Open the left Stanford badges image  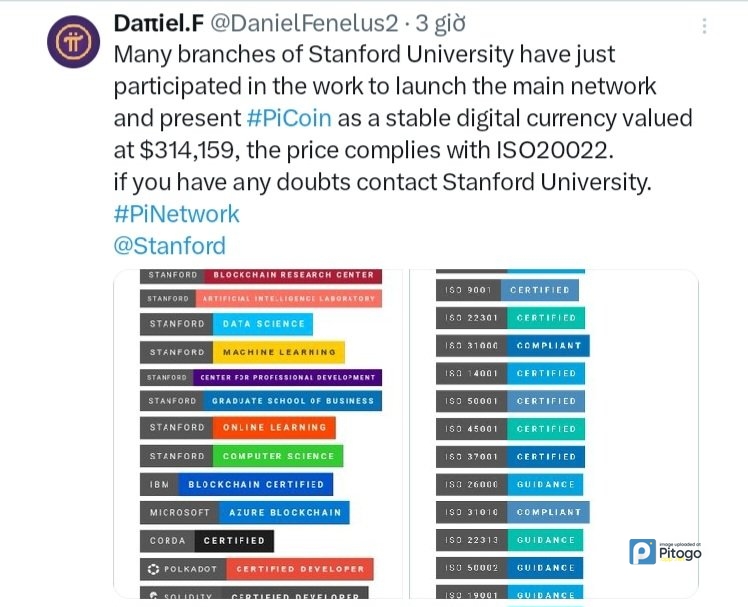(260, 435)
